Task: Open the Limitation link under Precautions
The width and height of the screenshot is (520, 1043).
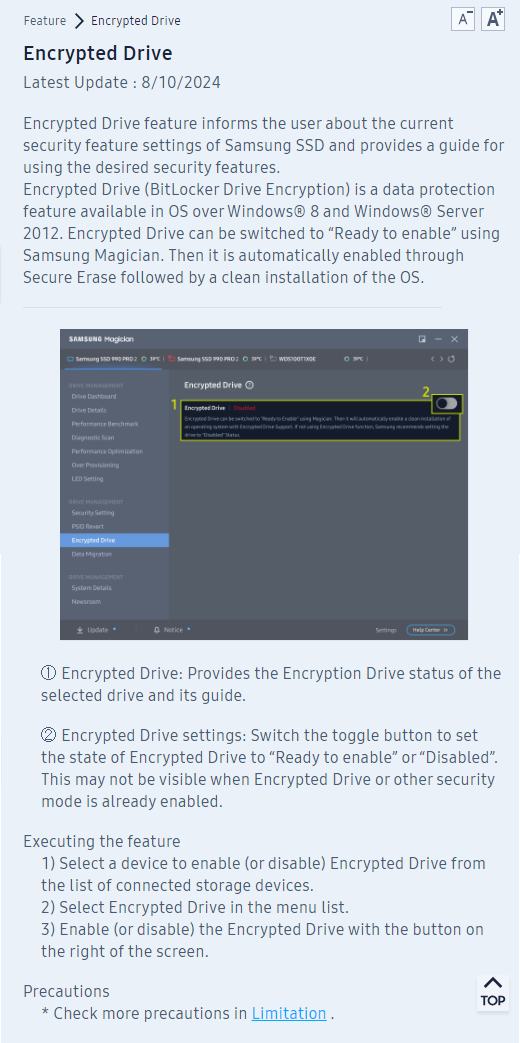Action: click(x=289, y=1014)
